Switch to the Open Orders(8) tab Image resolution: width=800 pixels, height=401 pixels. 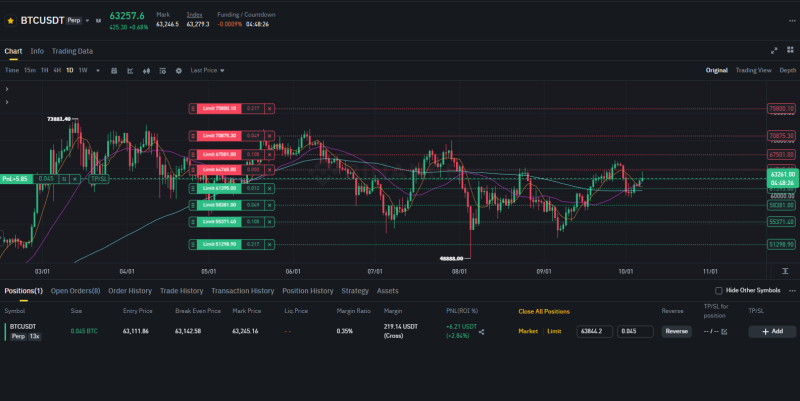76,291
